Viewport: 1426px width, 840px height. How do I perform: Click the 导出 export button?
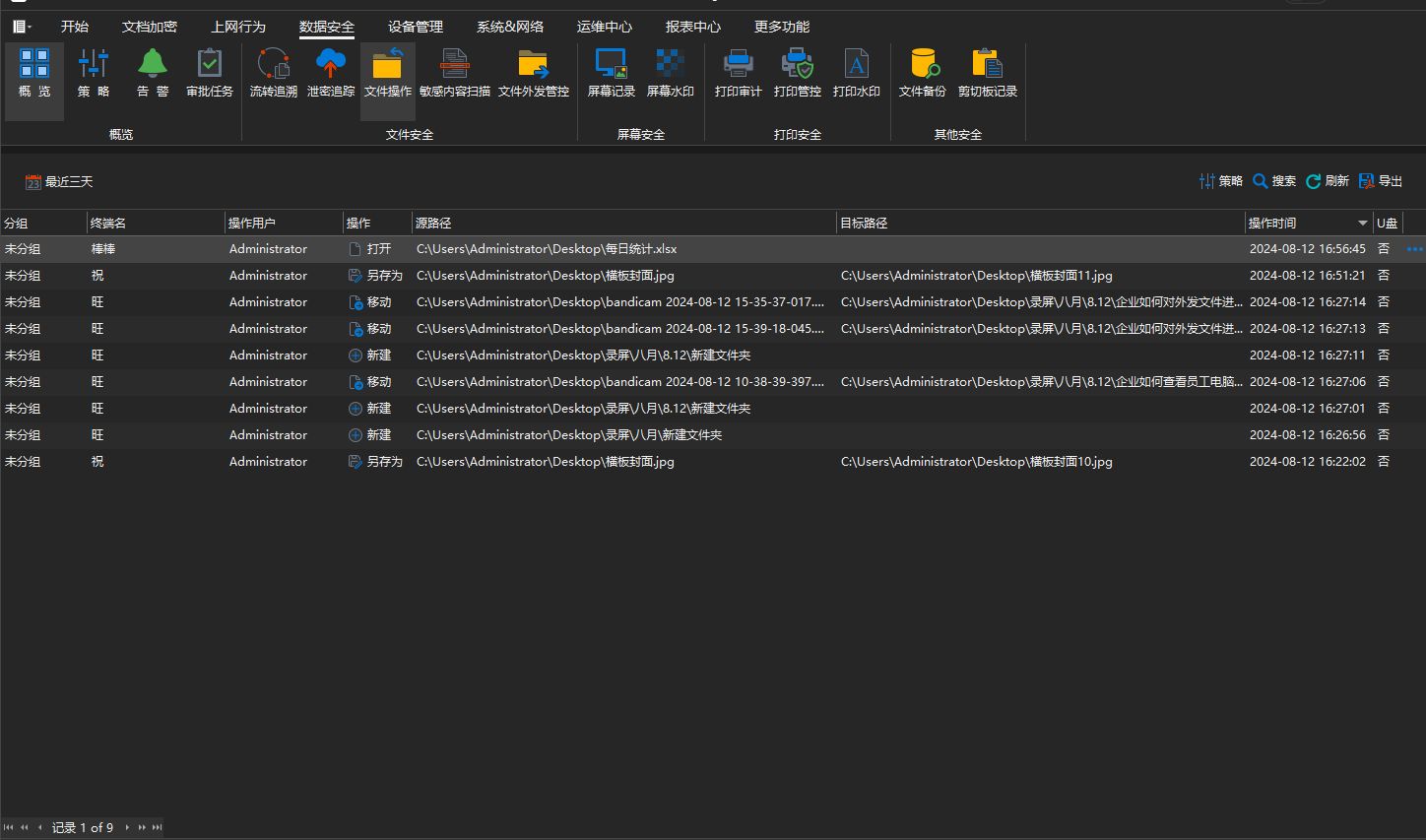(1381, 181)
